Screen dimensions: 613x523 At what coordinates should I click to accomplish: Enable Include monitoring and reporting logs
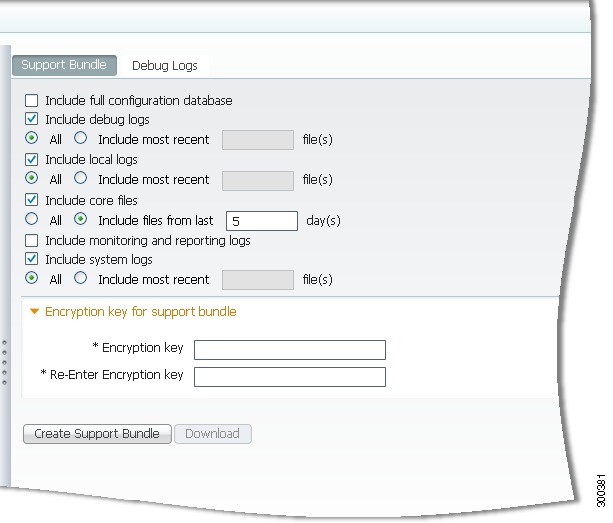coord(31,240)
